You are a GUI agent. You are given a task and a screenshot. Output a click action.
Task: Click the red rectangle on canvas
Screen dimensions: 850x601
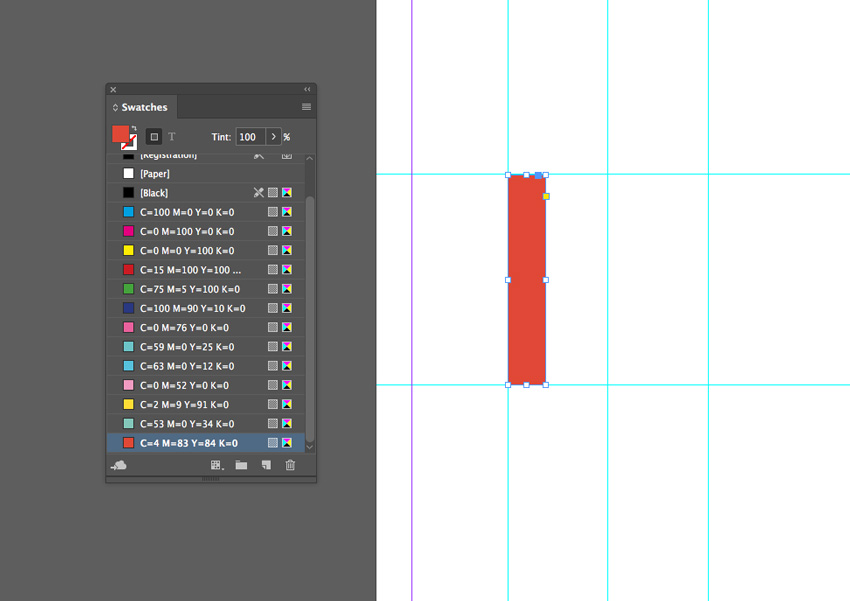click(x=527, y=300)
